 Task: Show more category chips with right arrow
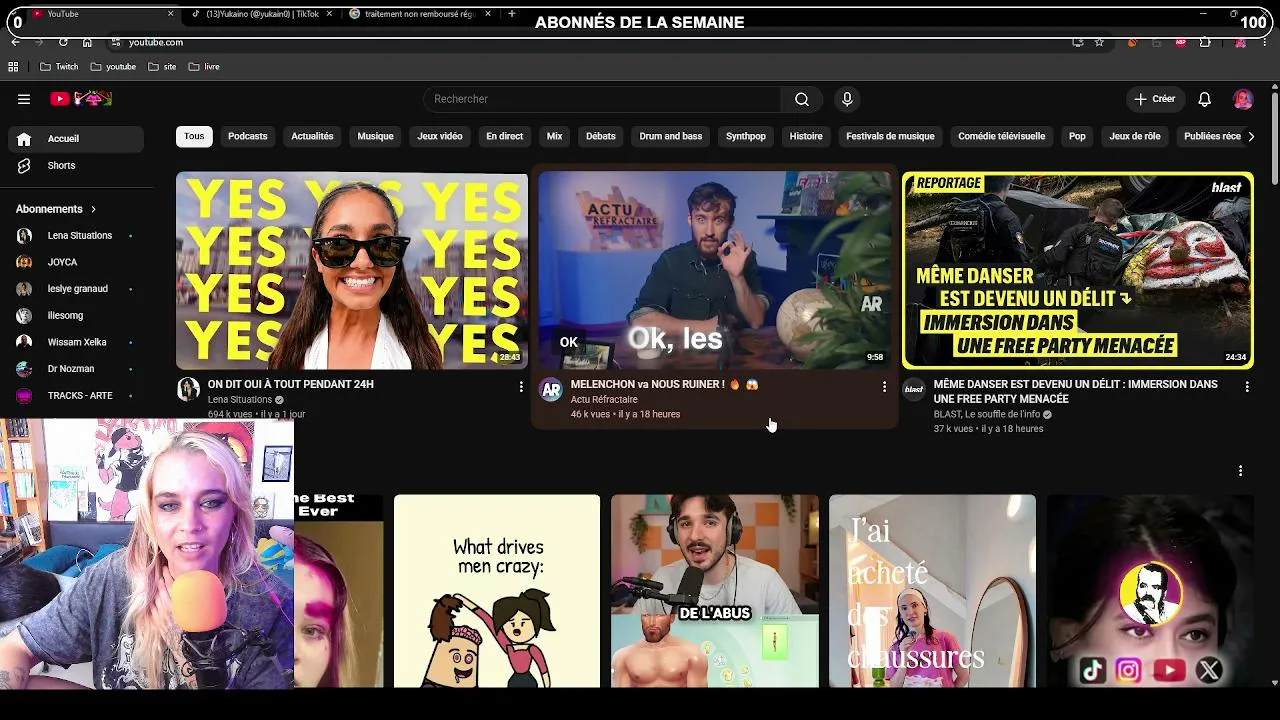click(x=1250, y=136)
